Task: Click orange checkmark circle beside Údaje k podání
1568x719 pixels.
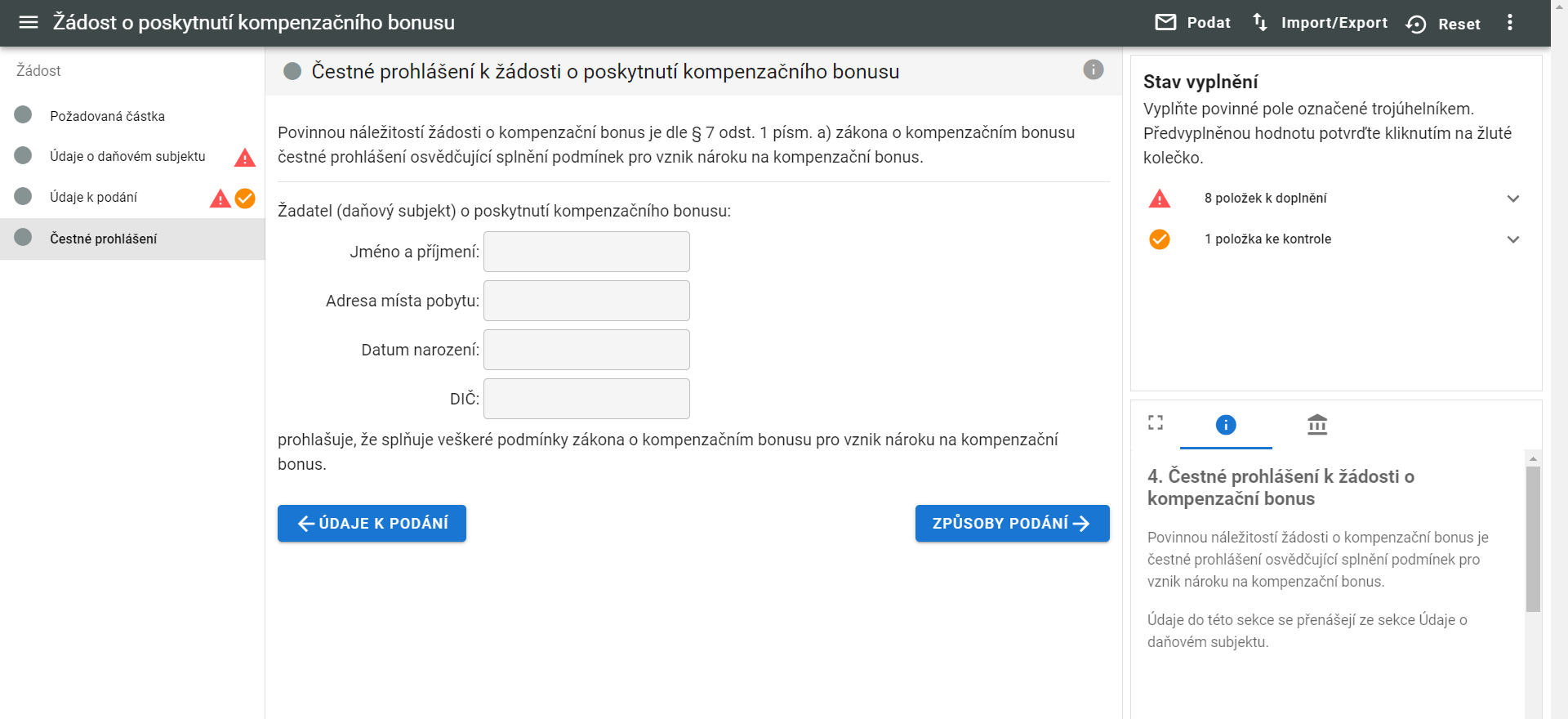Action: click(x=245, y=199)
